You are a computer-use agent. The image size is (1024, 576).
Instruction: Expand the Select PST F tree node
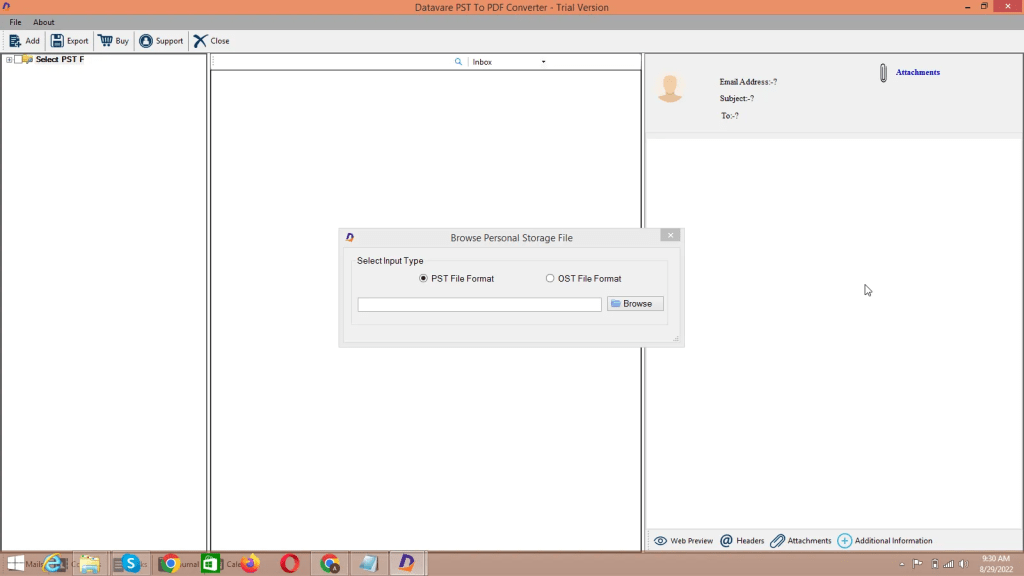coord(9,60)
